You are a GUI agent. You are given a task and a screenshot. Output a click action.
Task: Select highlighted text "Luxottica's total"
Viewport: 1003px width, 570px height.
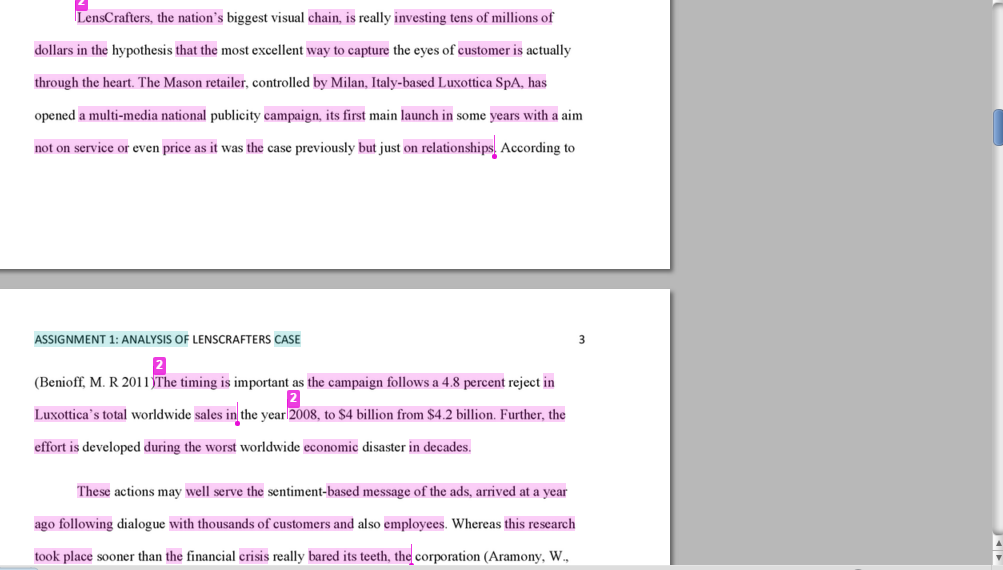coord(81,415)
